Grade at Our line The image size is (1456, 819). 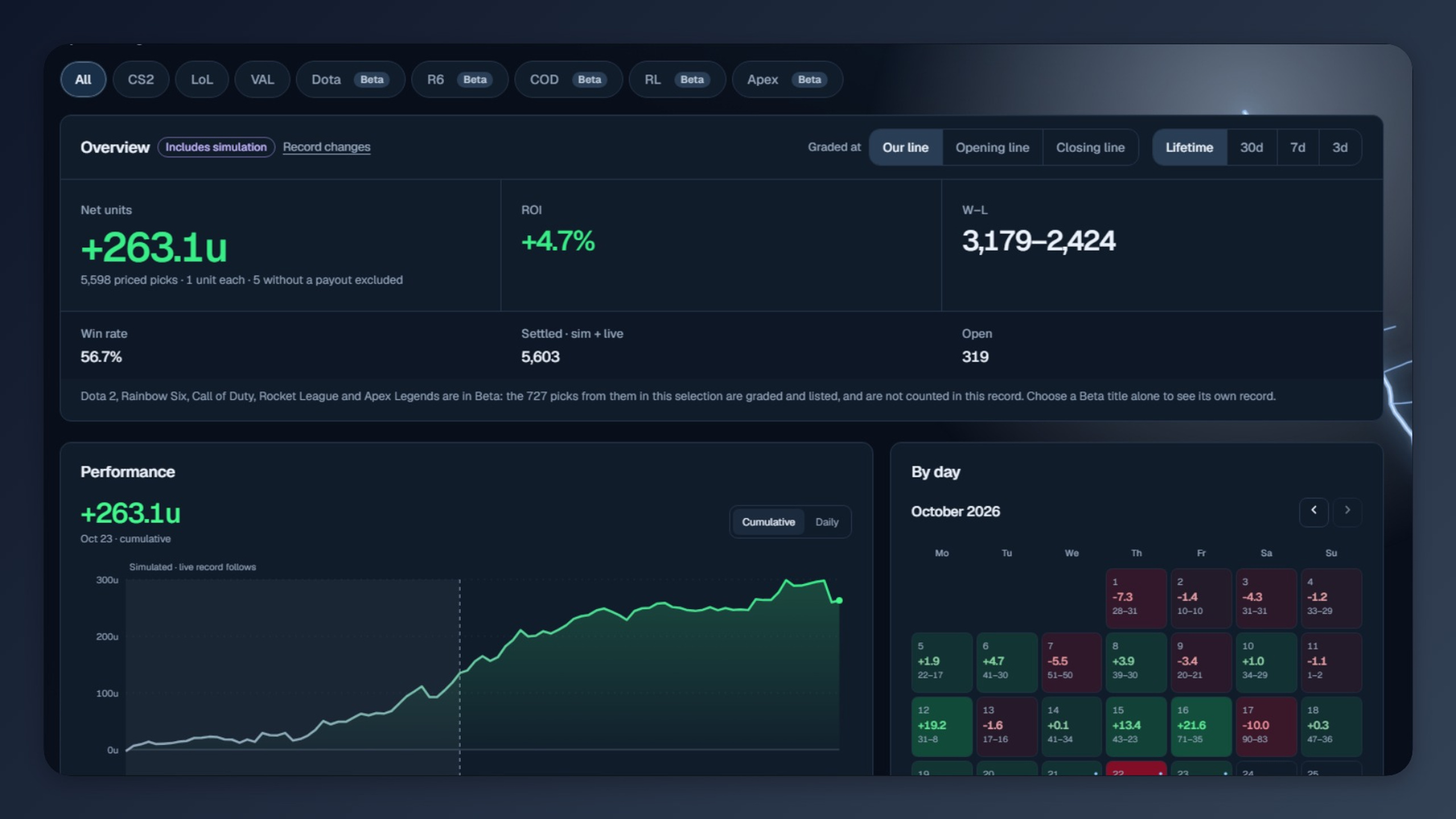pyautogui.click(x=905, y=147)
